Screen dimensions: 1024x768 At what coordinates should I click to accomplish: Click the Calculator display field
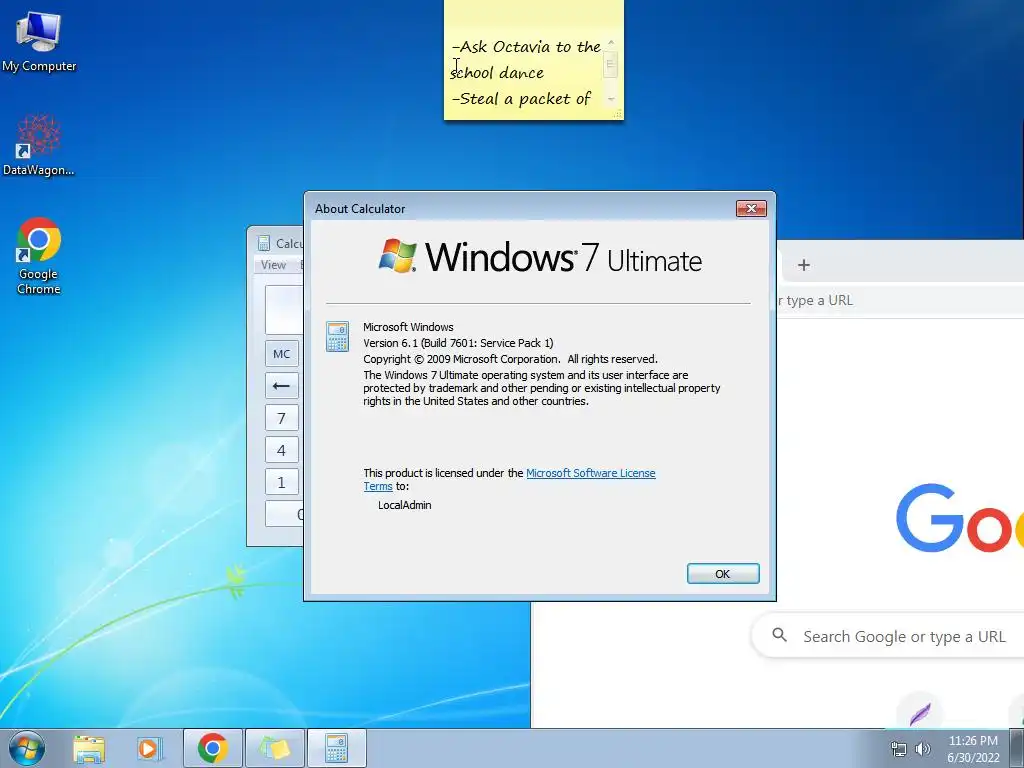(x=285, y=310)
